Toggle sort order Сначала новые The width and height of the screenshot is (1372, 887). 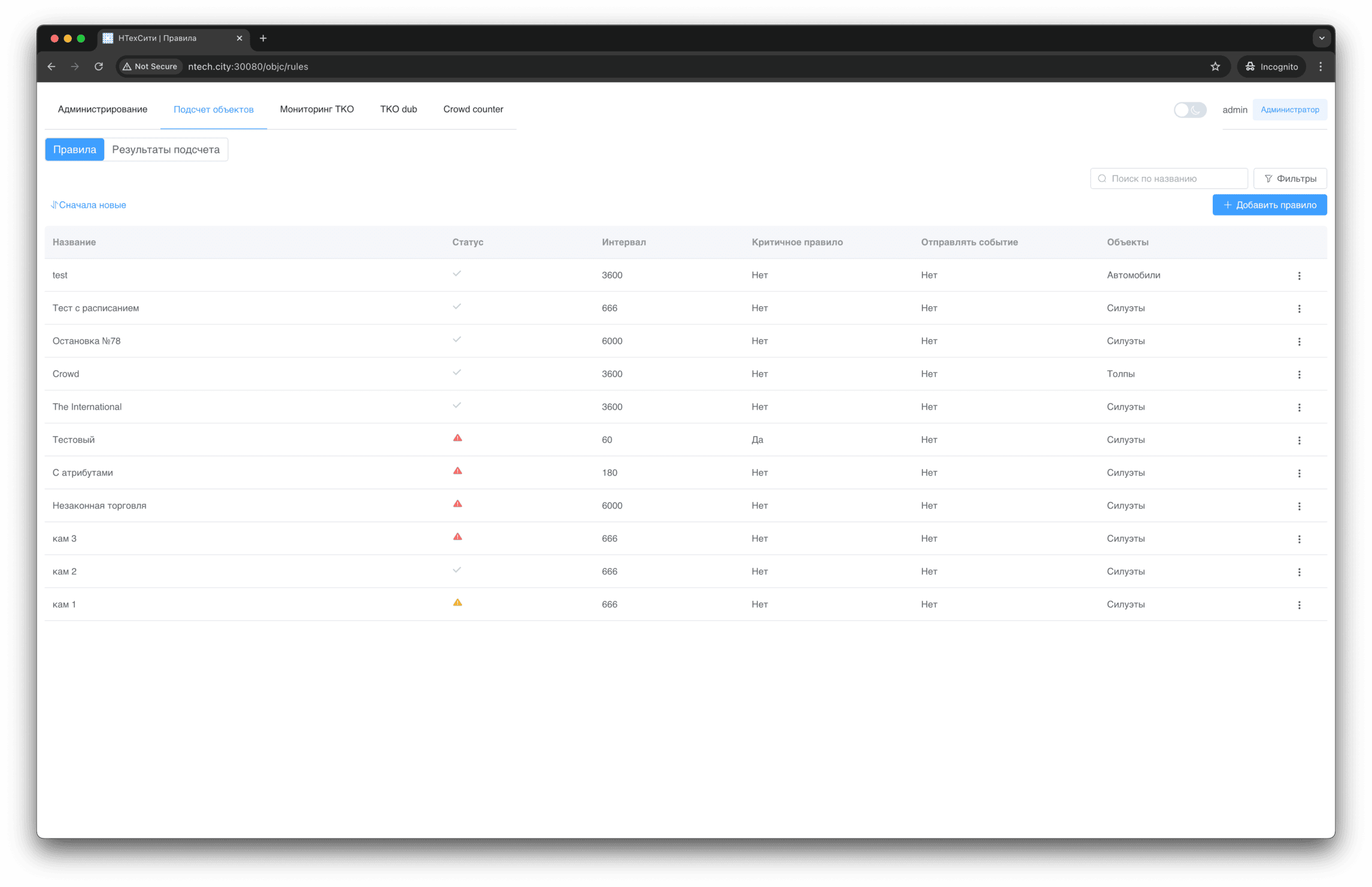tap(89, 205)
